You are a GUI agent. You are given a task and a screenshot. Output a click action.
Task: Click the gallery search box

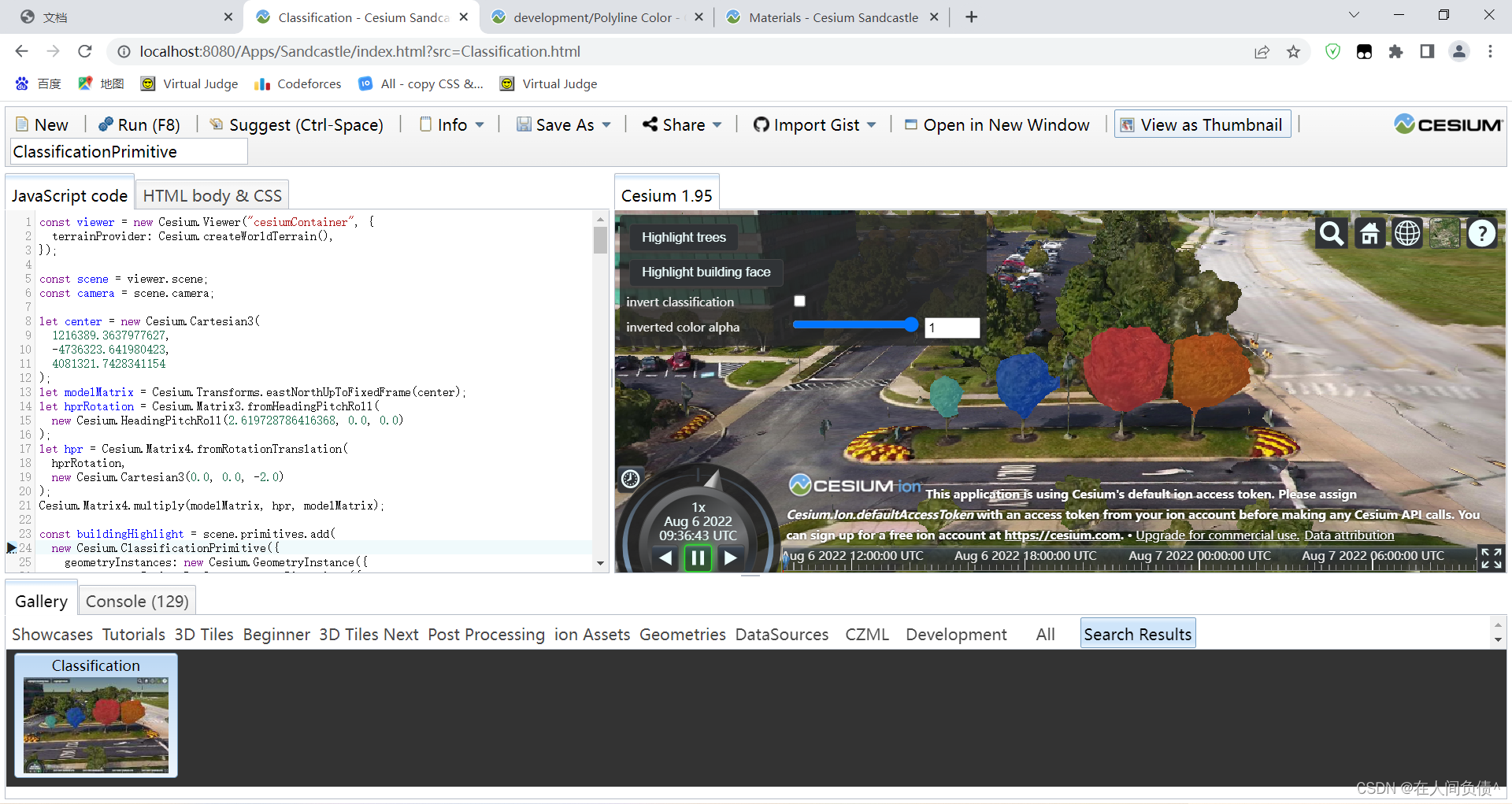click(129, 151)
